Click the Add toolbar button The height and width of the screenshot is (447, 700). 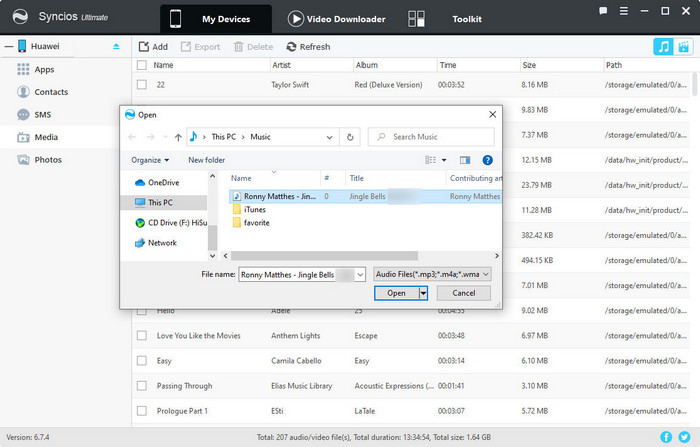coord(153,47)
